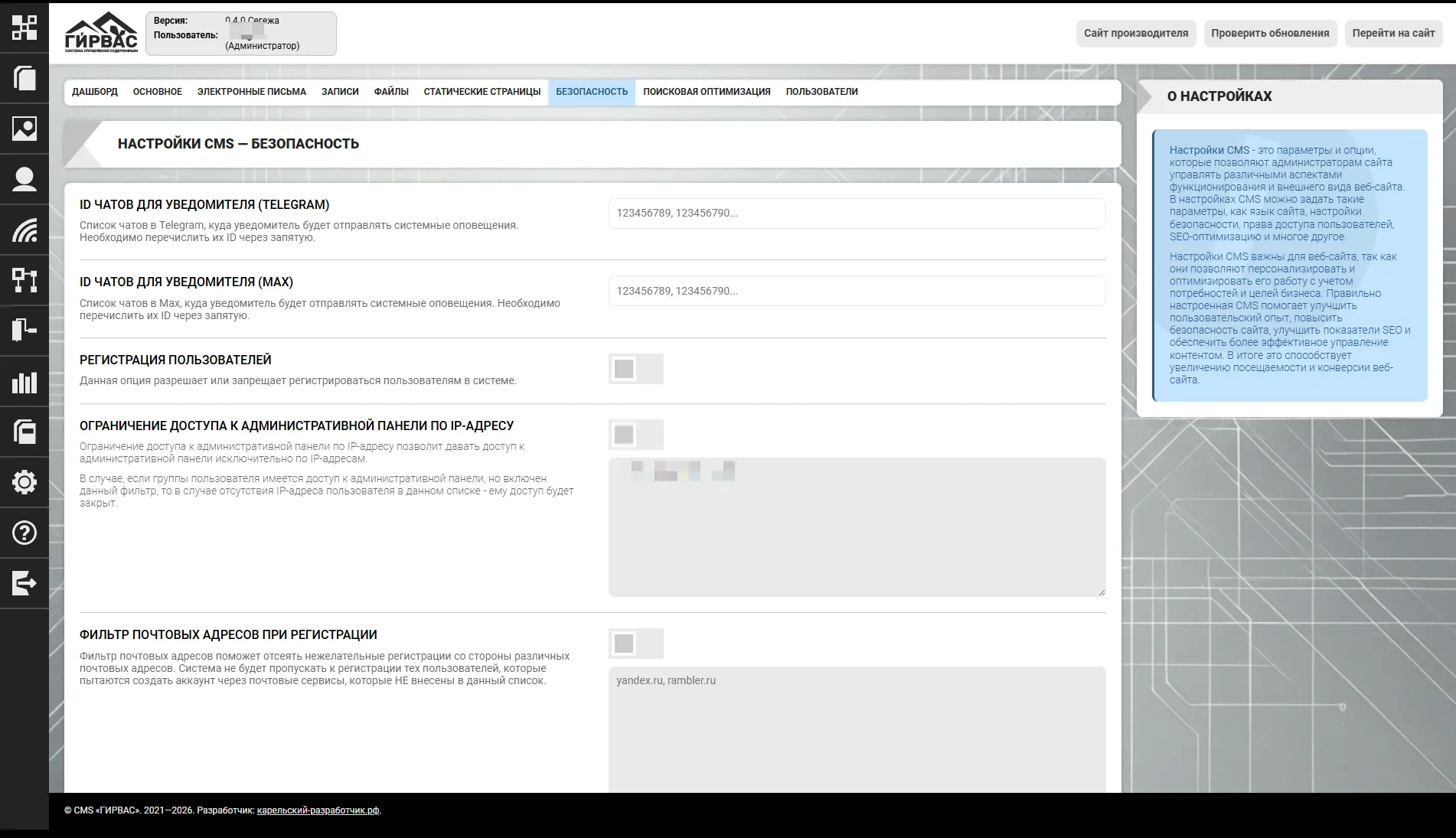Click the logout arrow icon in sidebar
The image size is (1456, 838).
(24, 583)
